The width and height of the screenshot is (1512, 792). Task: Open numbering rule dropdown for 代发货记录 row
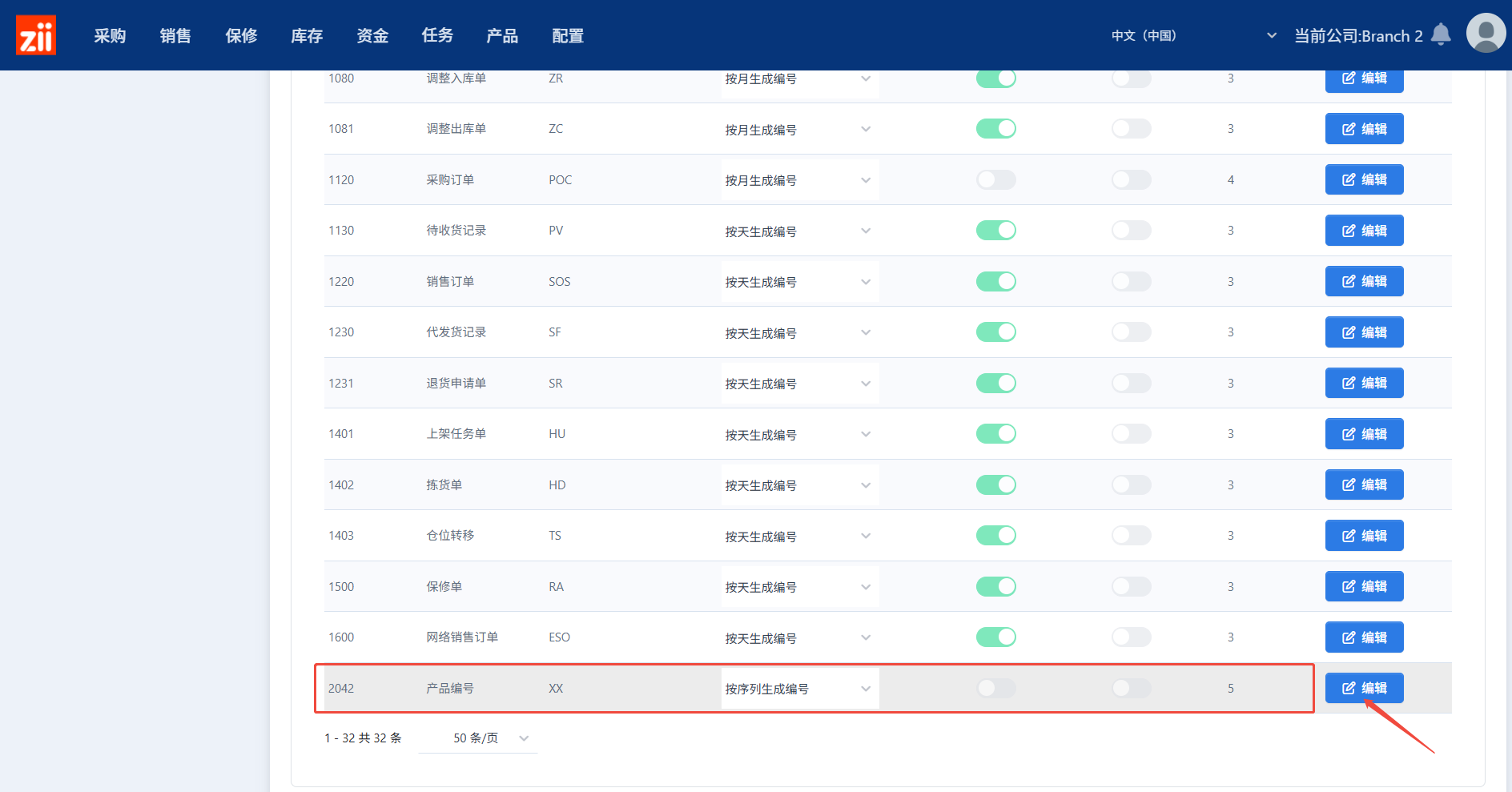800,333
